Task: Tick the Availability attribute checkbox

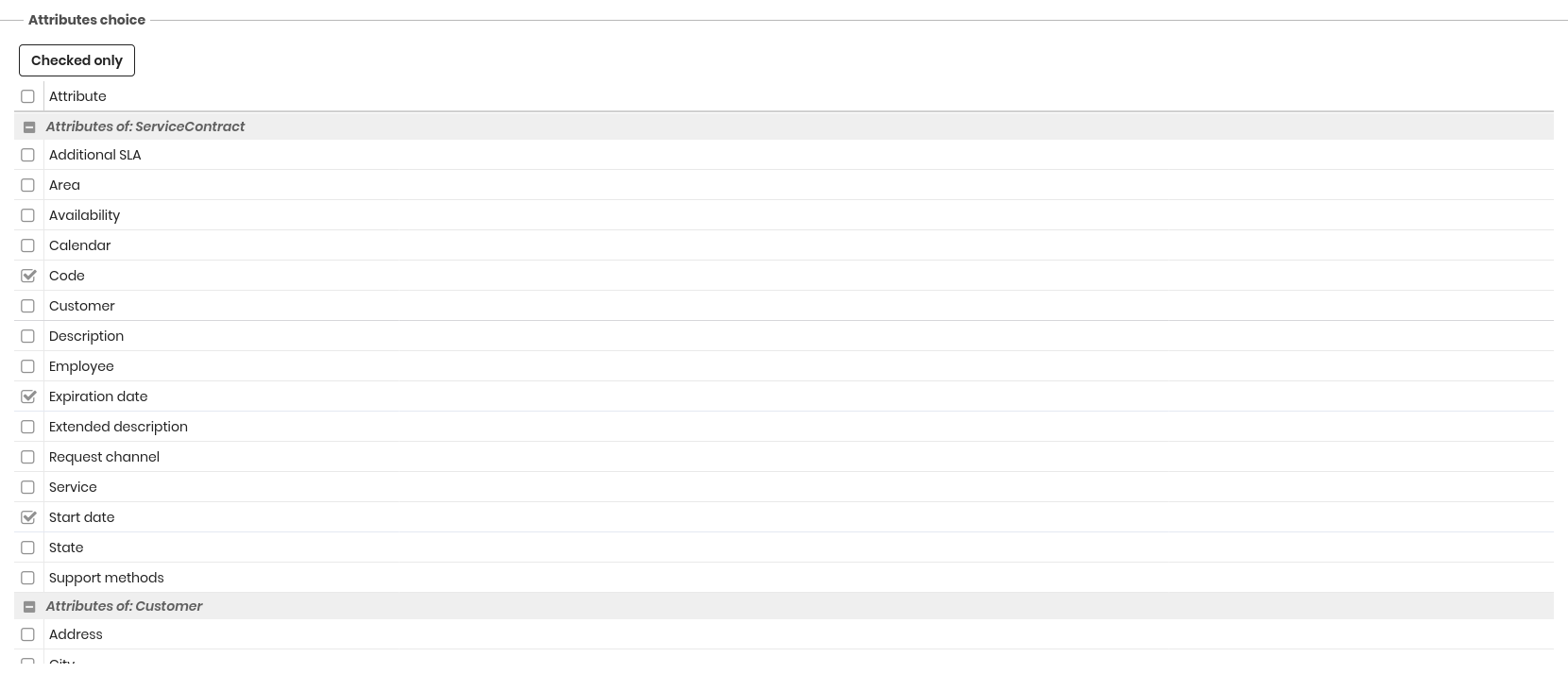Action: pos(28,215)
